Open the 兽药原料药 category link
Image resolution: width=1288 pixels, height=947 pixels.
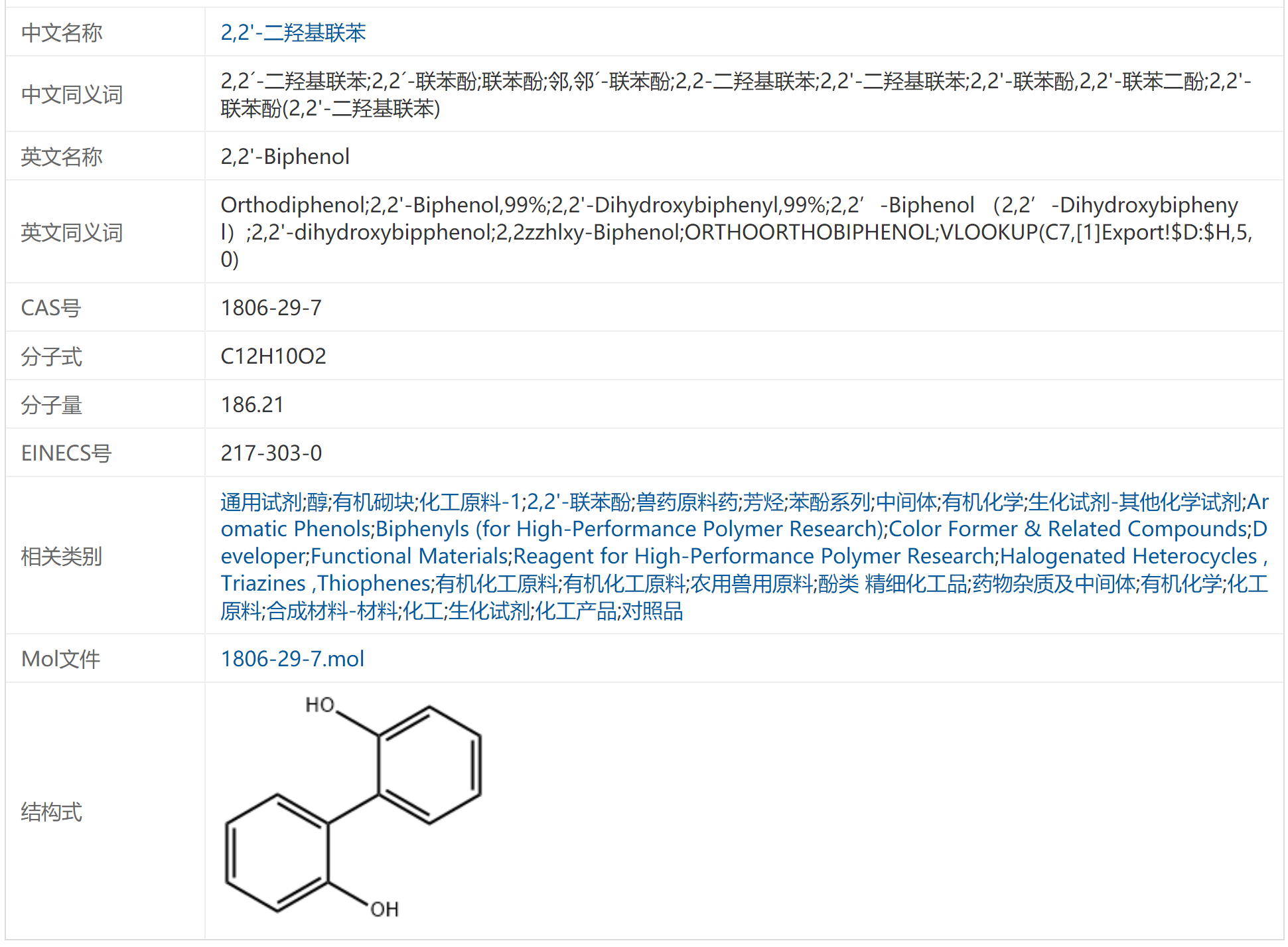point(687,502)
